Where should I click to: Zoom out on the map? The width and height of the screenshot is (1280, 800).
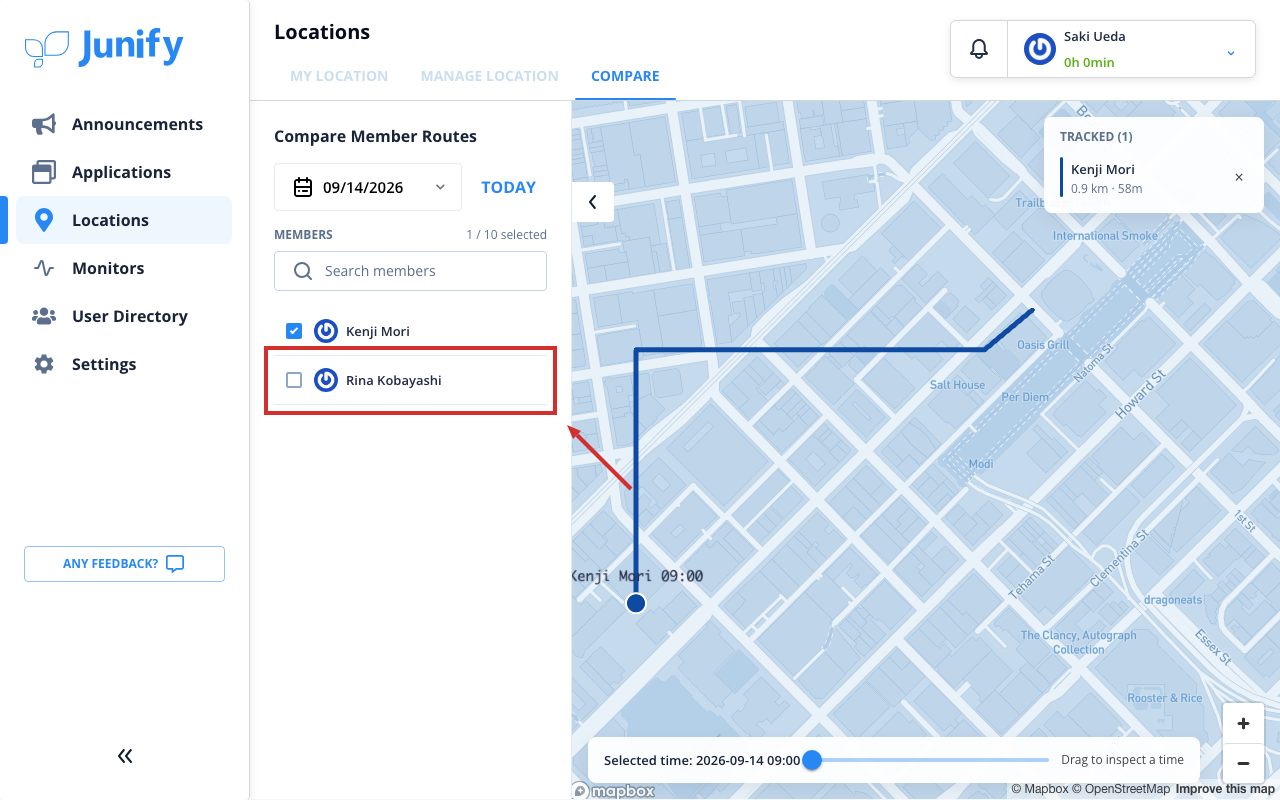tap(1243, 763)
